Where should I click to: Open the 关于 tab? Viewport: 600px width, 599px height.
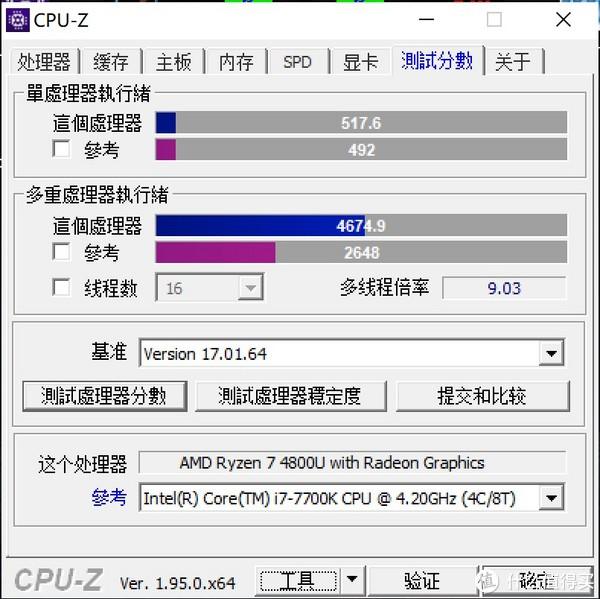(513, 62)
